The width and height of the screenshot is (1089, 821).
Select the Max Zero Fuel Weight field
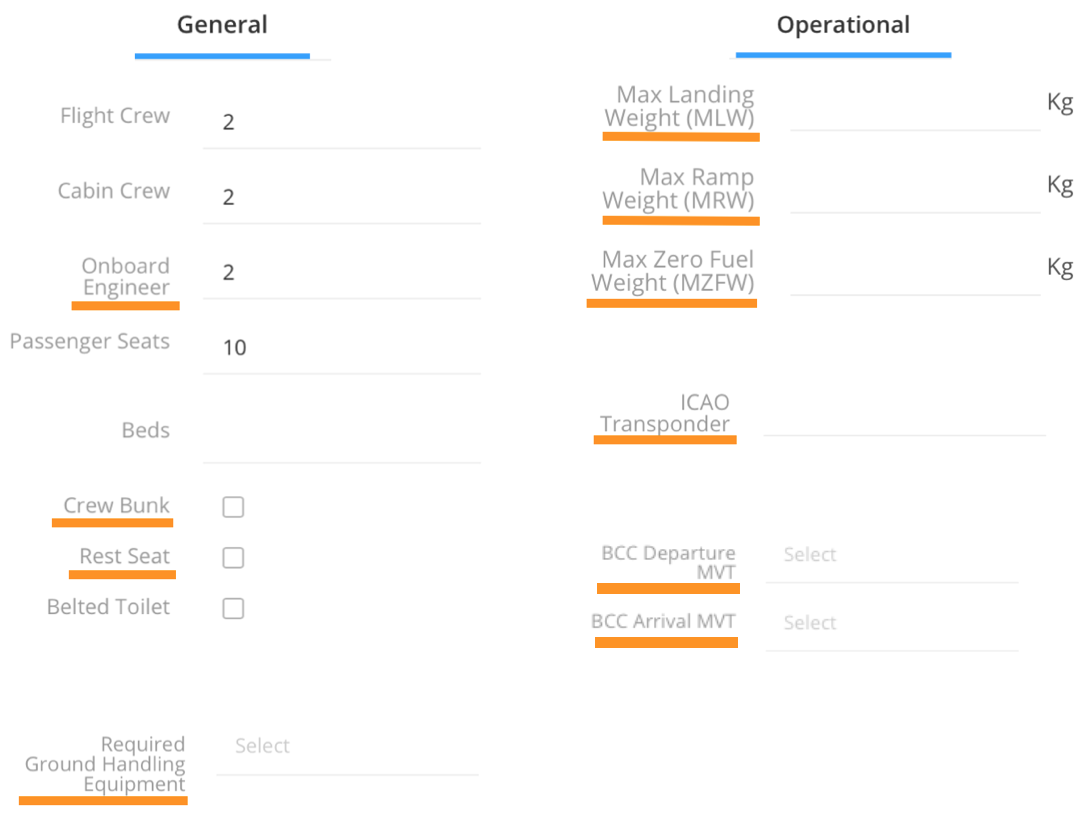click(x=913, y=272)
